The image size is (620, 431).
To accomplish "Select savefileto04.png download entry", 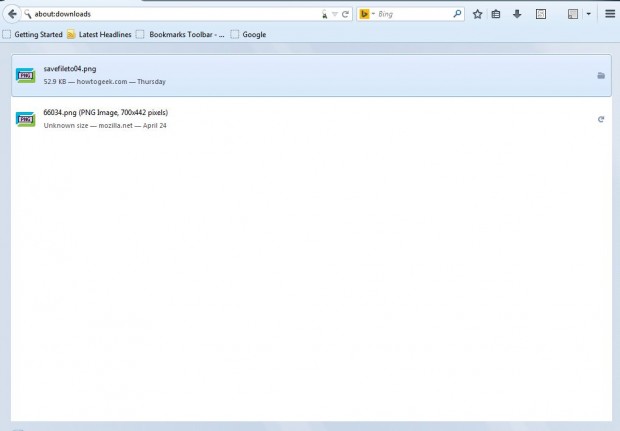I will (x=311, y=76).
